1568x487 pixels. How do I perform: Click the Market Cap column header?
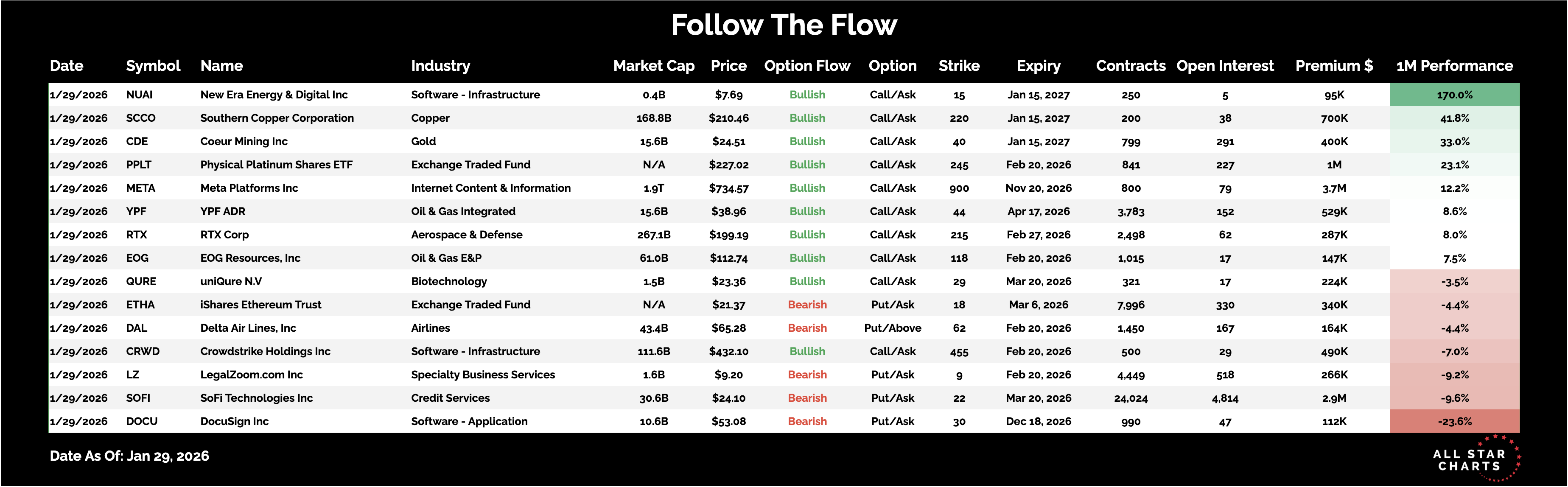(653, 66)
